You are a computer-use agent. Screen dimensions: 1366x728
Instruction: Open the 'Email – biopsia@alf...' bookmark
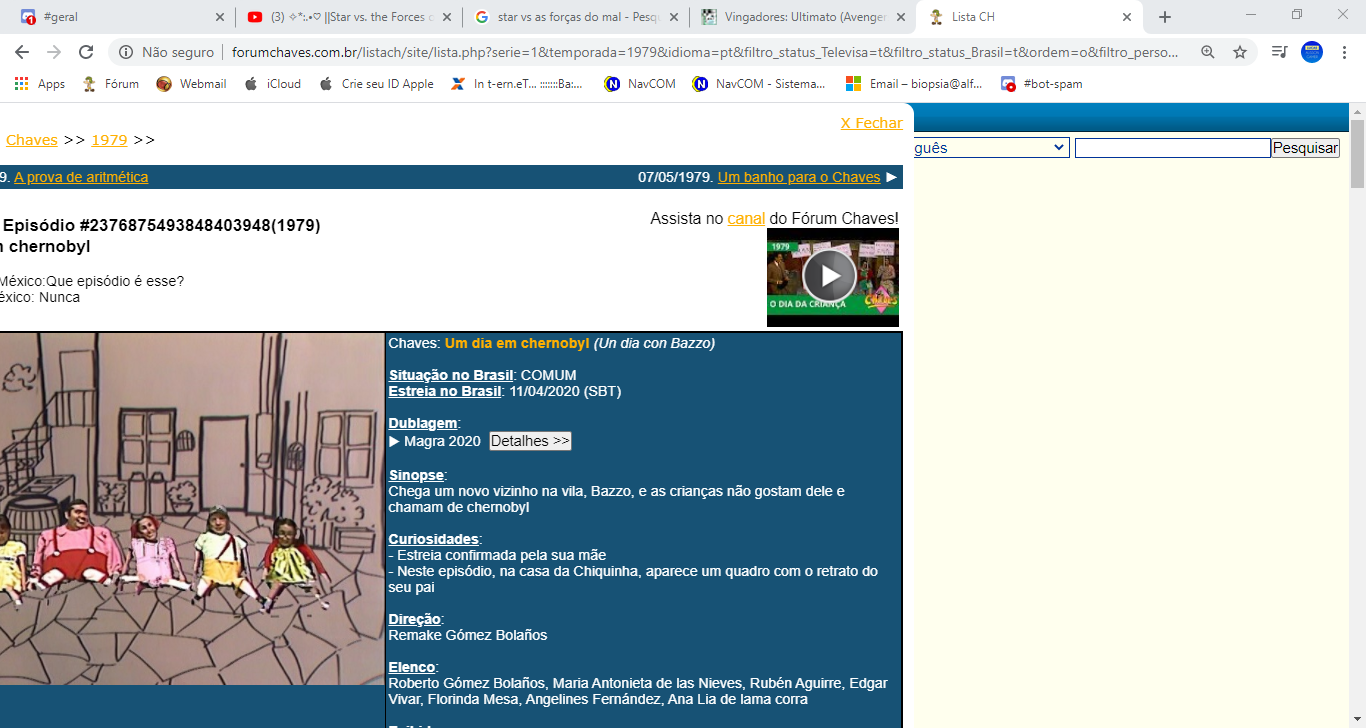(914, 84)
